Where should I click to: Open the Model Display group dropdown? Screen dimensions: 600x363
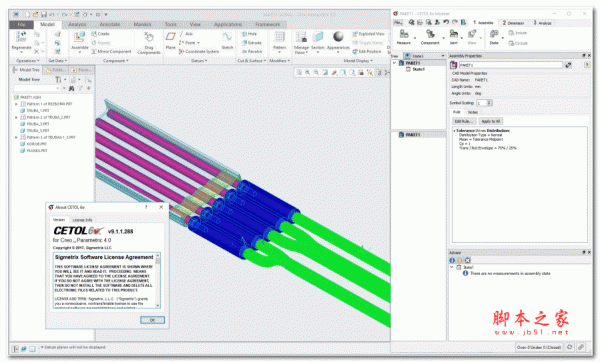click(x=358, y=60)
